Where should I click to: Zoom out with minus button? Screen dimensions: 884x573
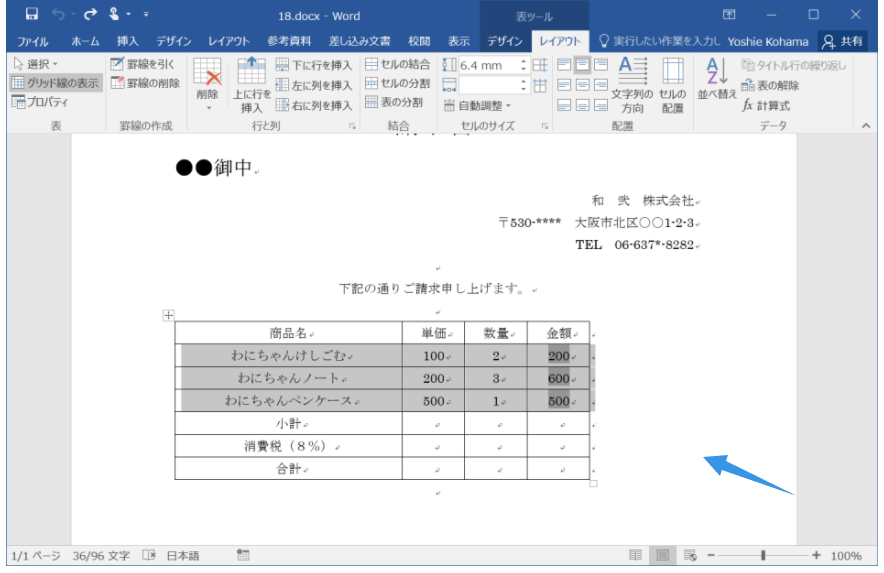click(x=711, y=556)
